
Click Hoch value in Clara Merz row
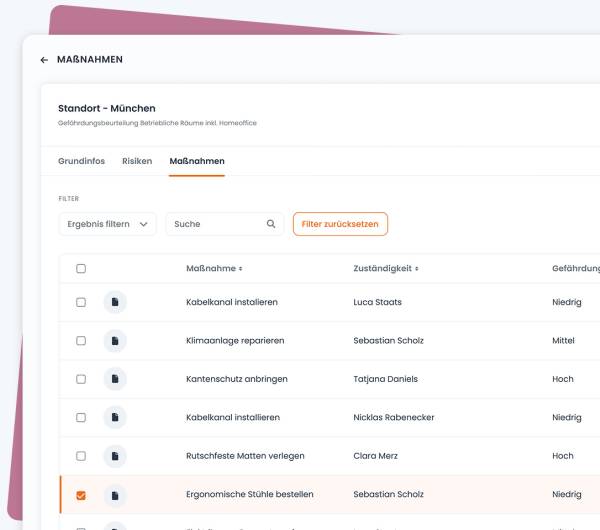click(563, 456)
